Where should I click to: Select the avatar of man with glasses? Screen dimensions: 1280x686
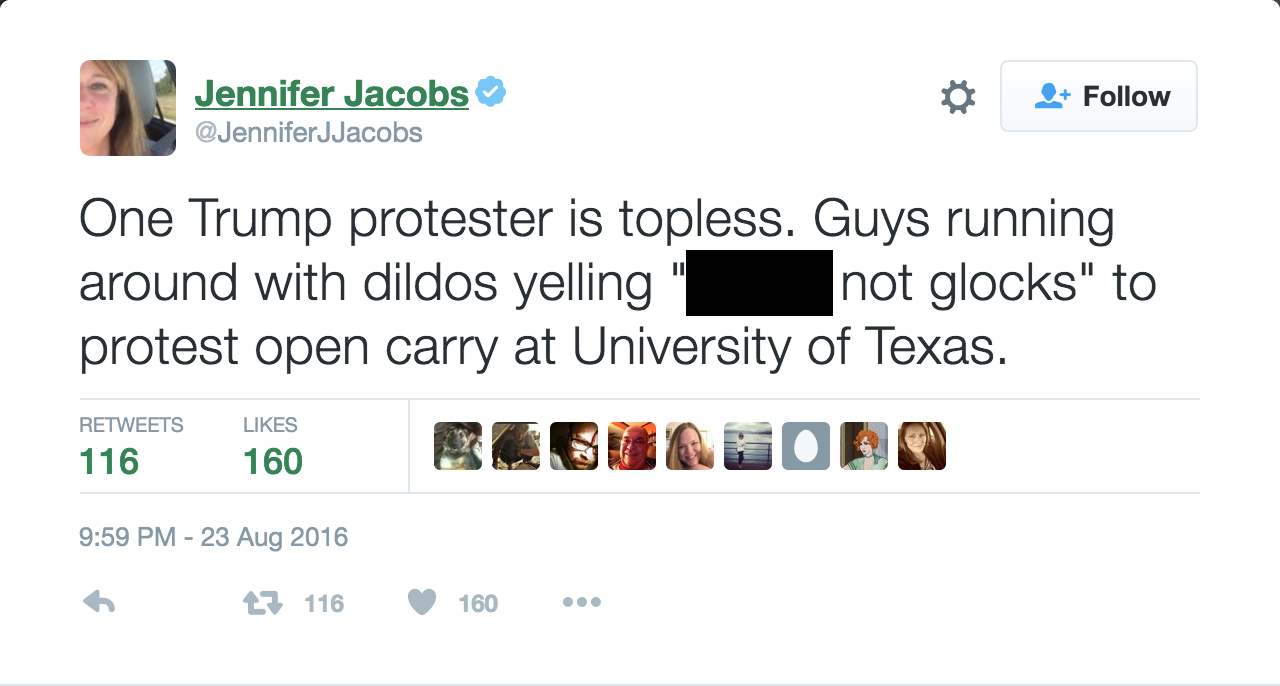click(574, 446)
